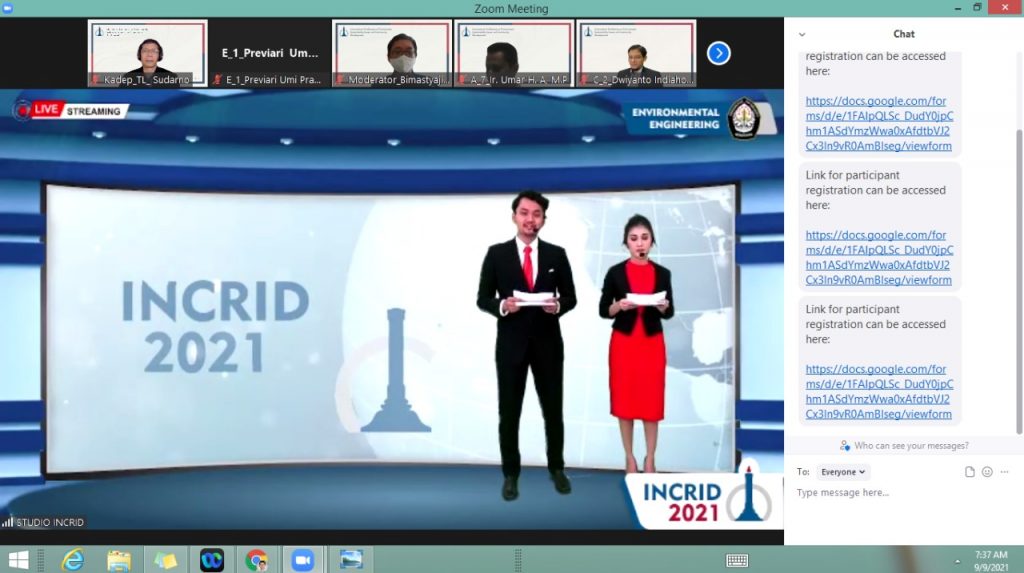Open Internet Explorer from the taskbar

(x=72, y=560)
